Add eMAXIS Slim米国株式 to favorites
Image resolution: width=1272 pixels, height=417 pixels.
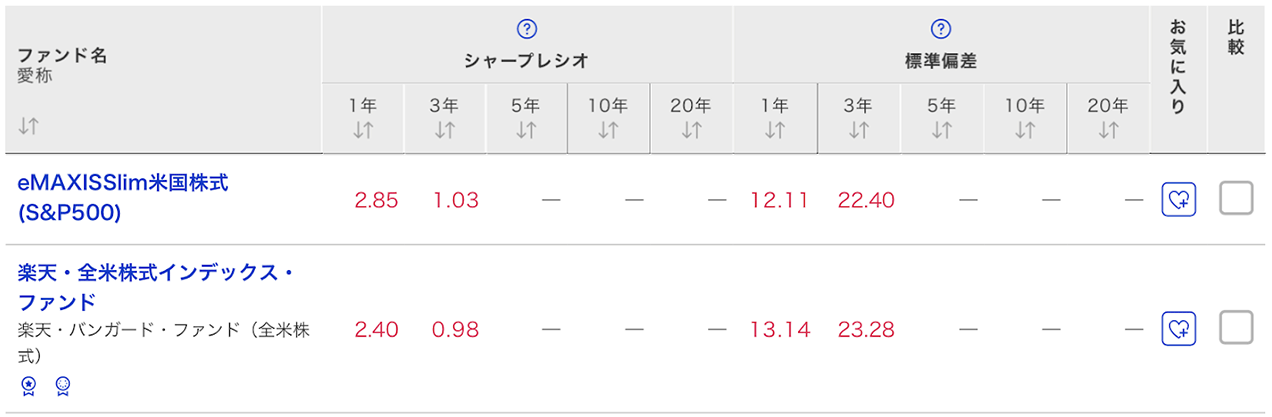(x=1178, y=200)
